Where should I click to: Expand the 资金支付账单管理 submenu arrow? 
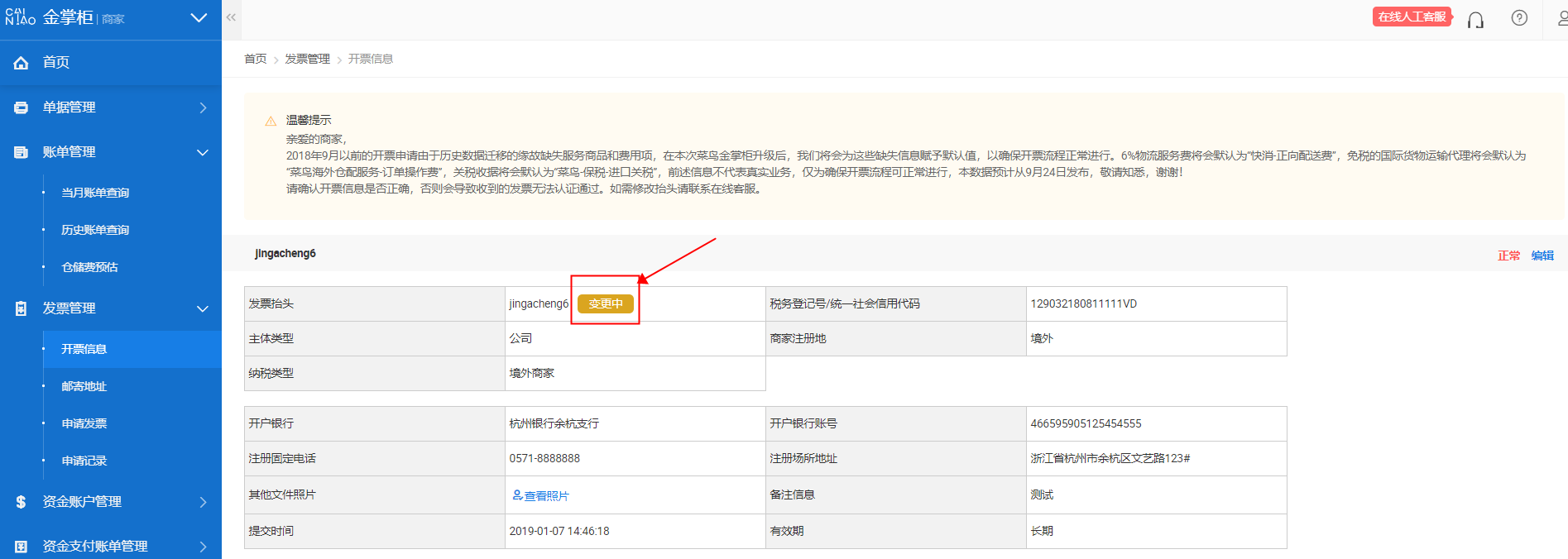[203, 547]
